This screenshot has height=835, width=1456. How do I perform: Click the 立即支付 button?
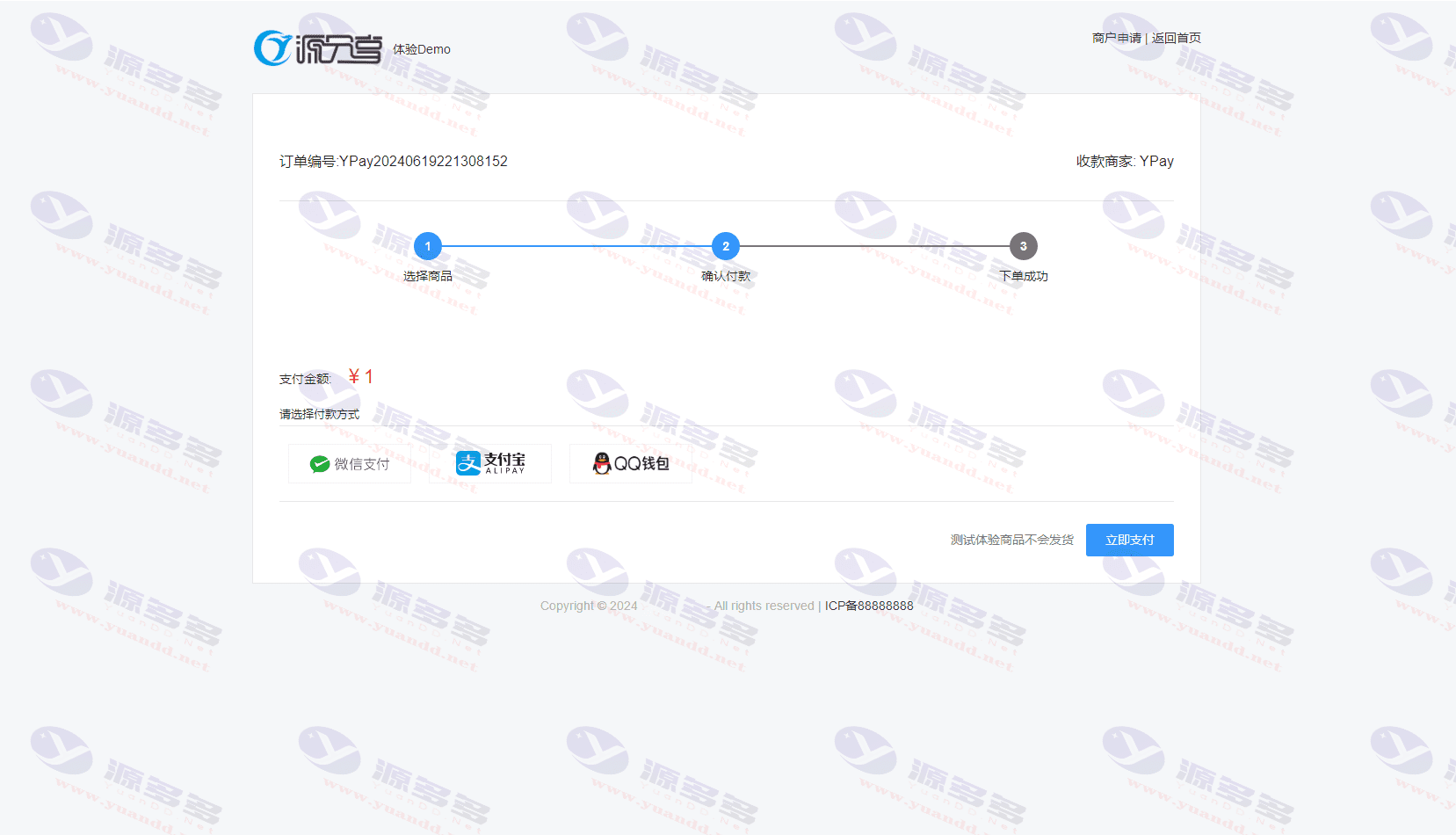tap(1129, 540)
